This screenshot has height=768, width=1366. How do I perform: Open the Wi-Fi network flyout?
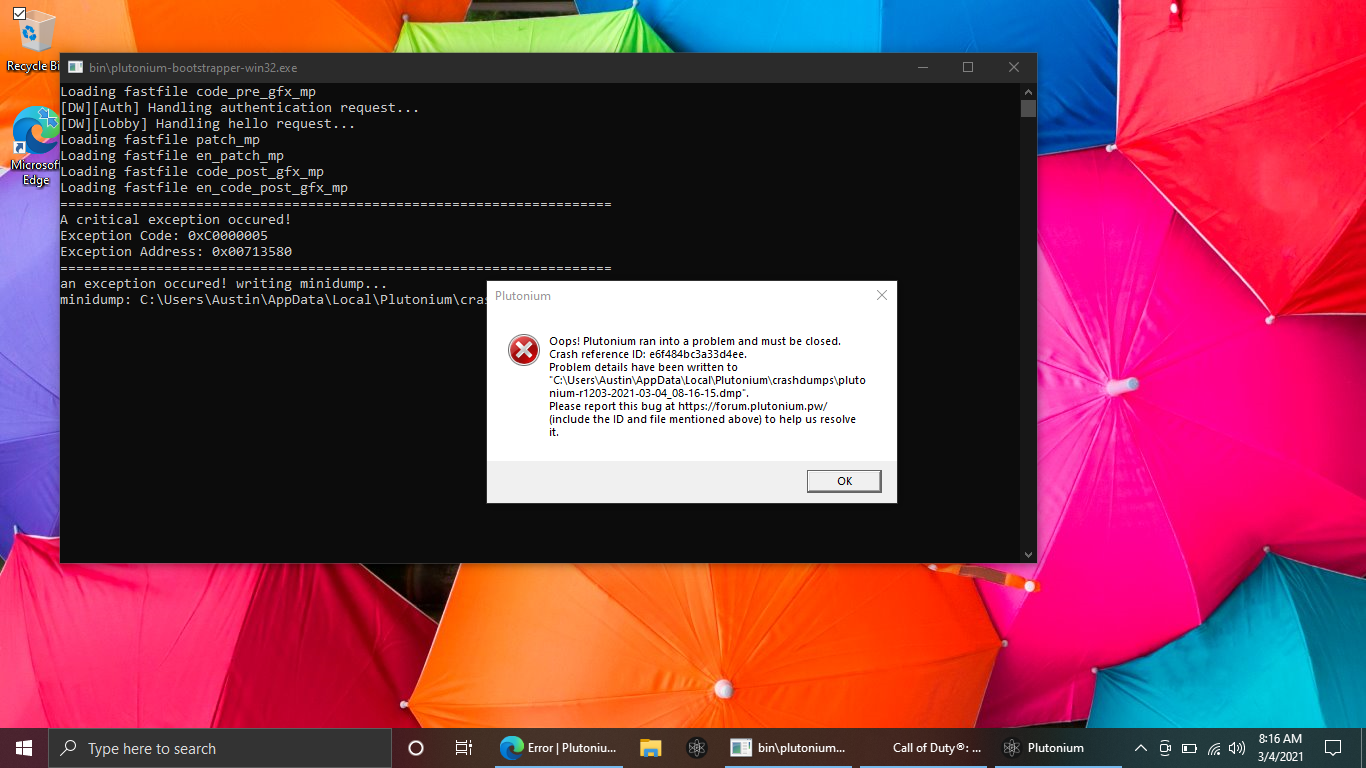(1214, 748)
